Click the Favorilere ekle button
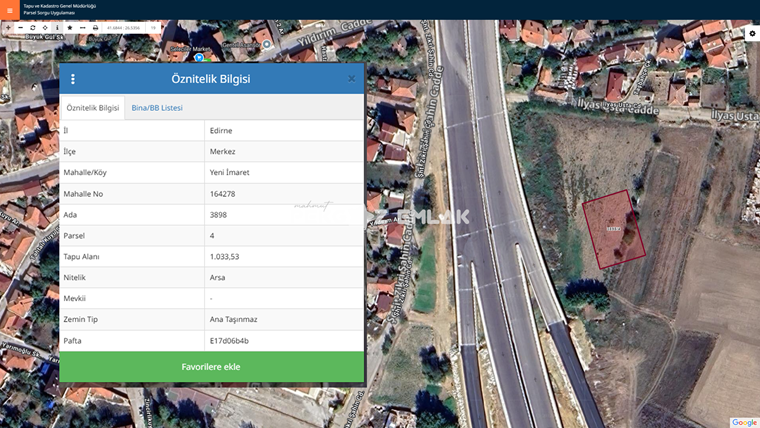Image resolution: width=760 pixels, height=428 pixels. (211, 367)
